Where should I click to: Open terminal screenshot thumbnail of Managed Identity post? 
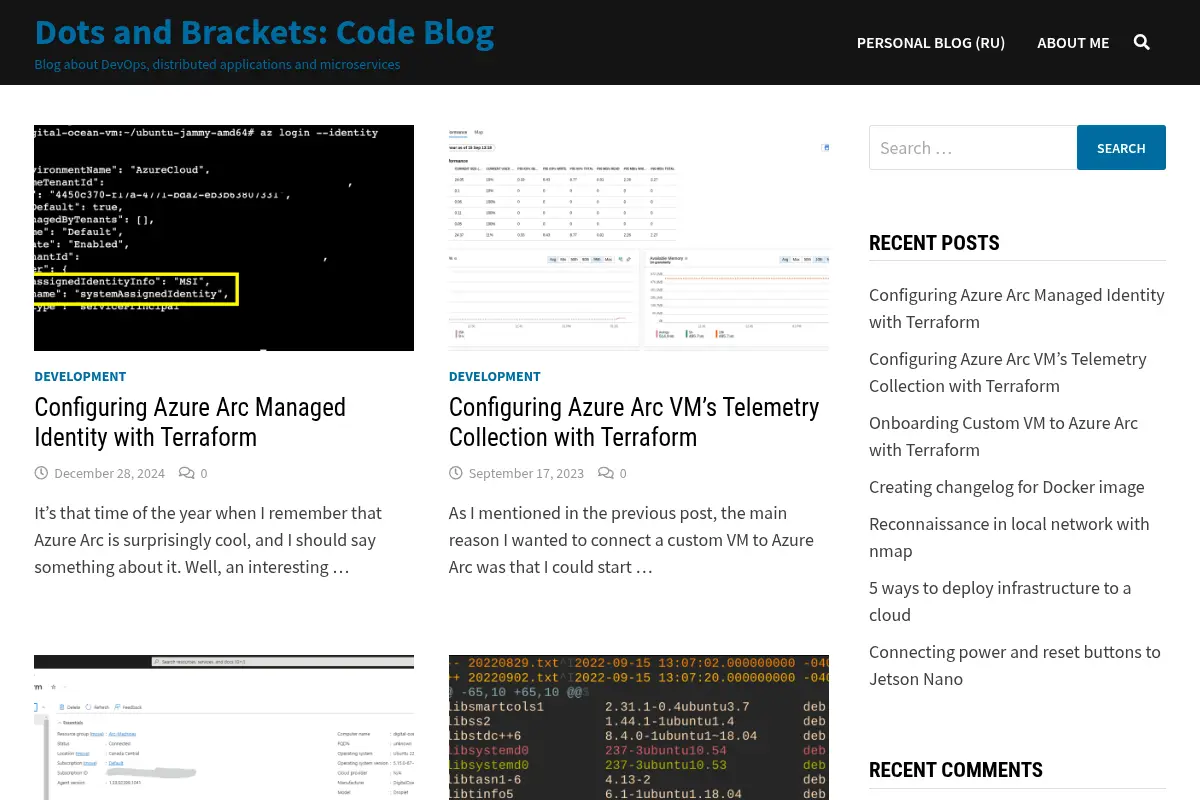coord(224,238)
